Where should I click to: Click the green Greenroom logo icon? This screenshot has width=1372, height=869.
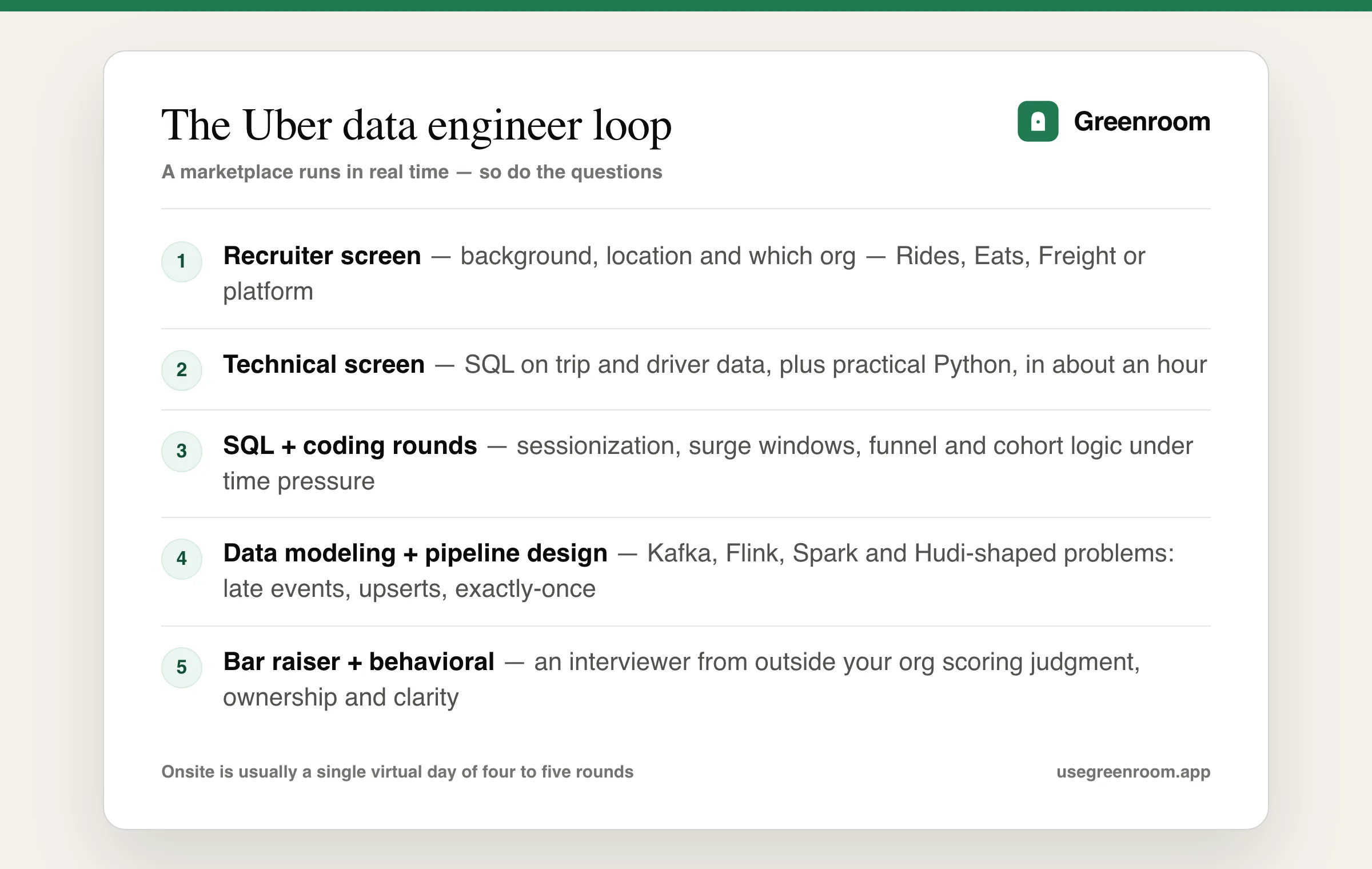pos(1038,121)
